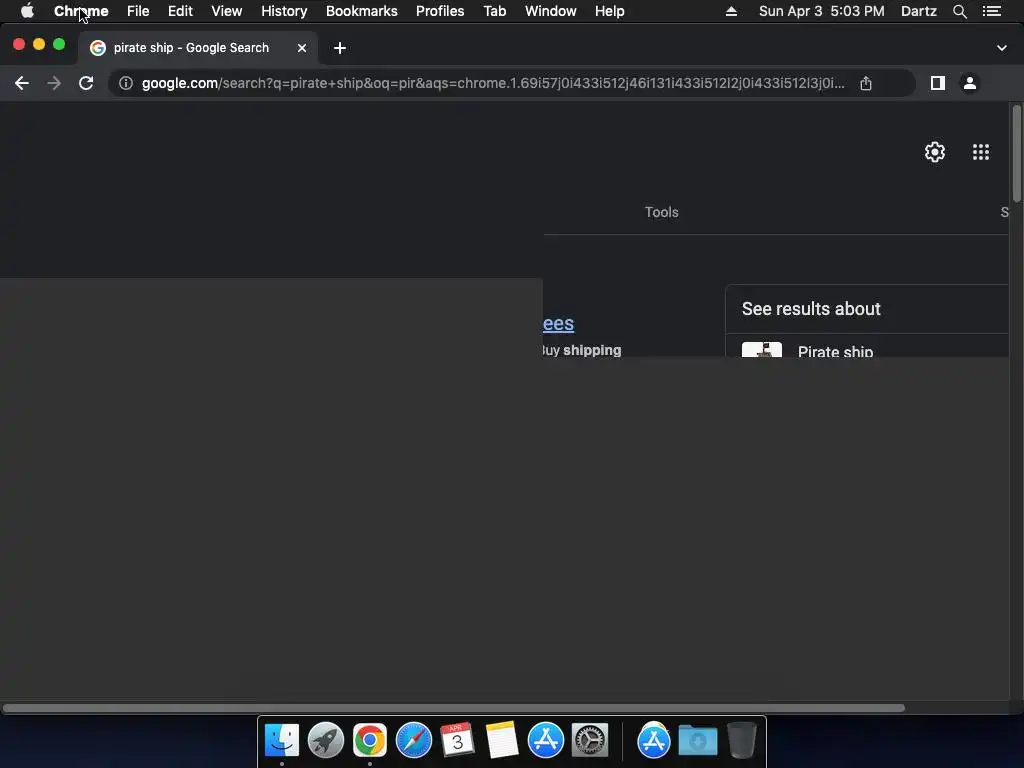Viewport: 1024px width, 768px height.
Task: Click the forward navigation arrow
Action: click(x=54, y=83)
